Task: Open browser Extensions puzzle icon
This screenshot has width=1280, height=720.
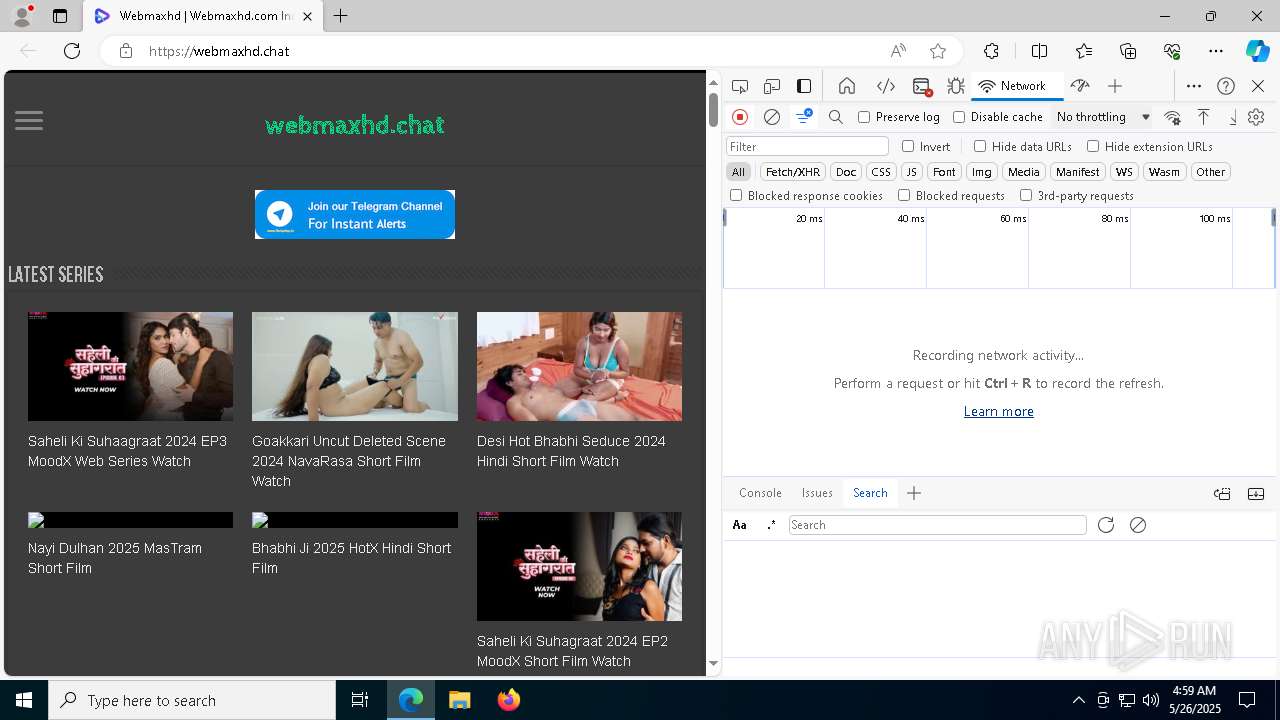Action: pyautogui.click(x=991, y=51)
